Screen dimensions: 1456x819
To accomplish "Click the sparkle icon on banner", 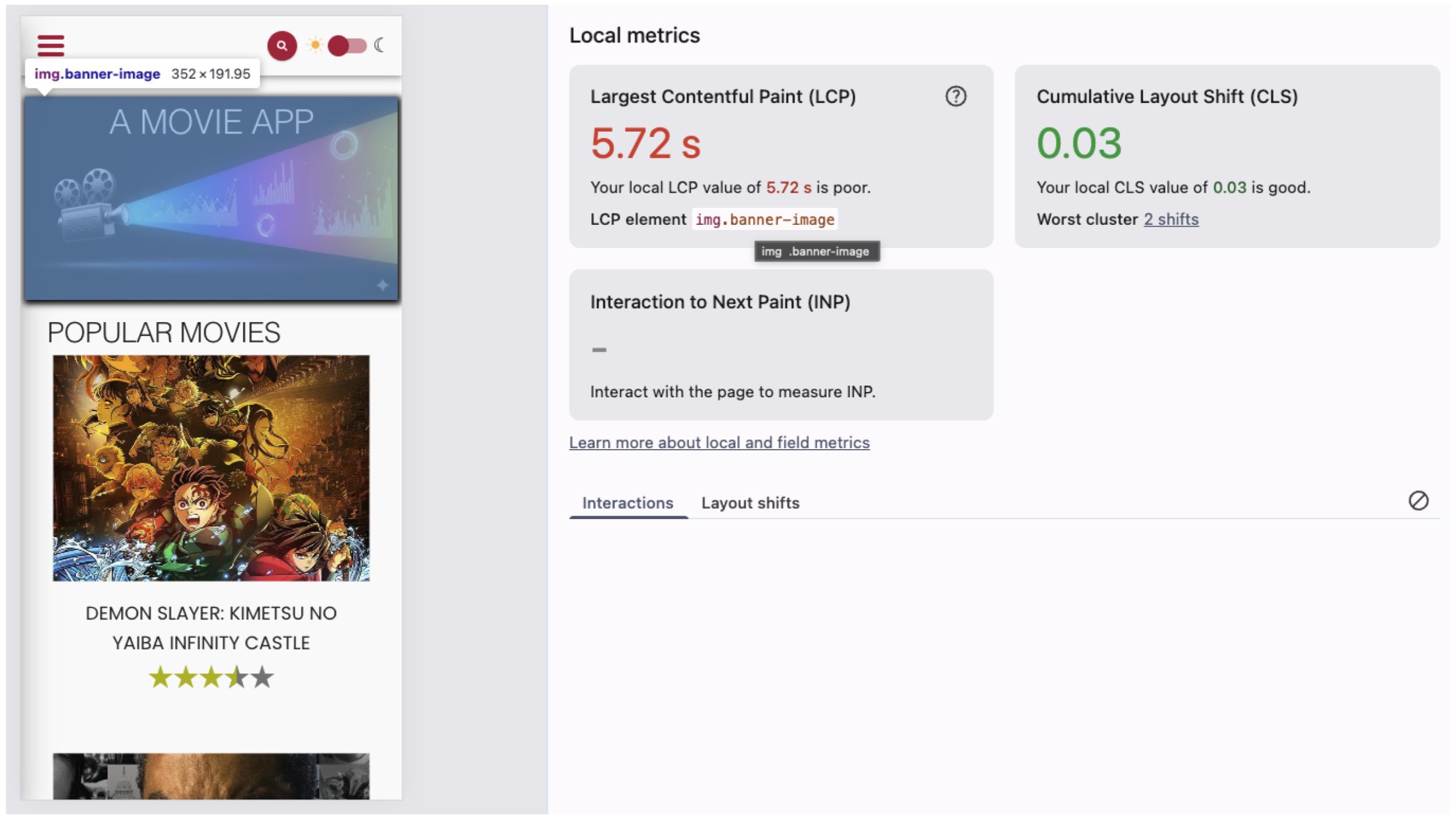I will (x=383, y=285).
